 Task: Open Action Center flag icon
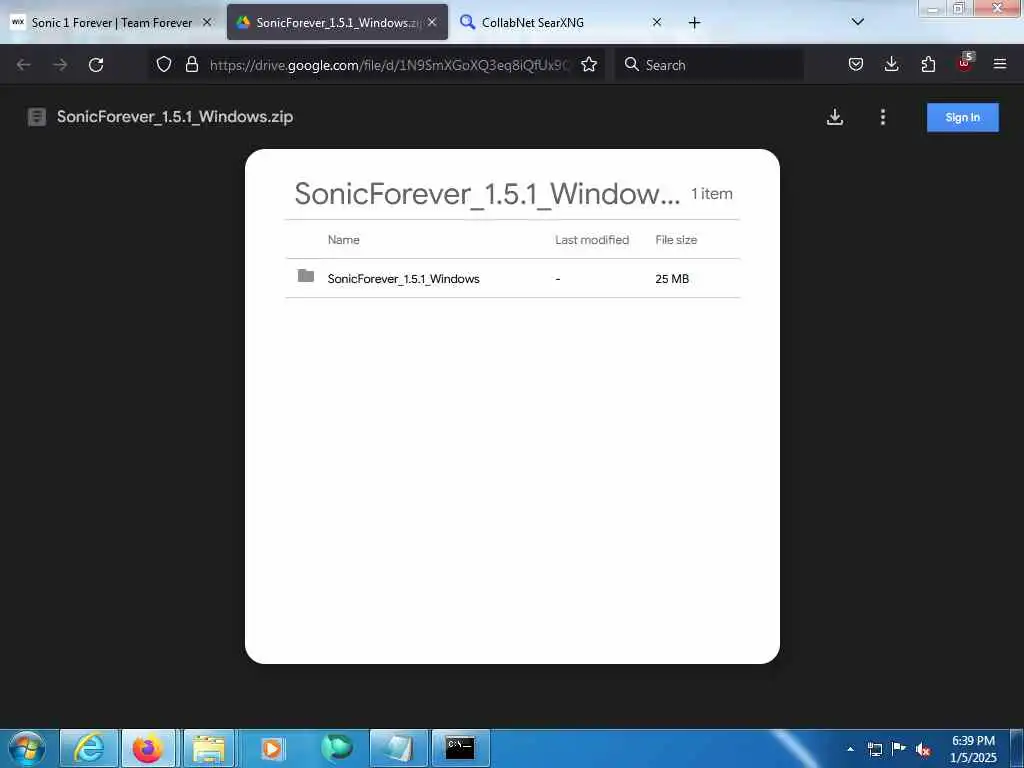[899, 748]
